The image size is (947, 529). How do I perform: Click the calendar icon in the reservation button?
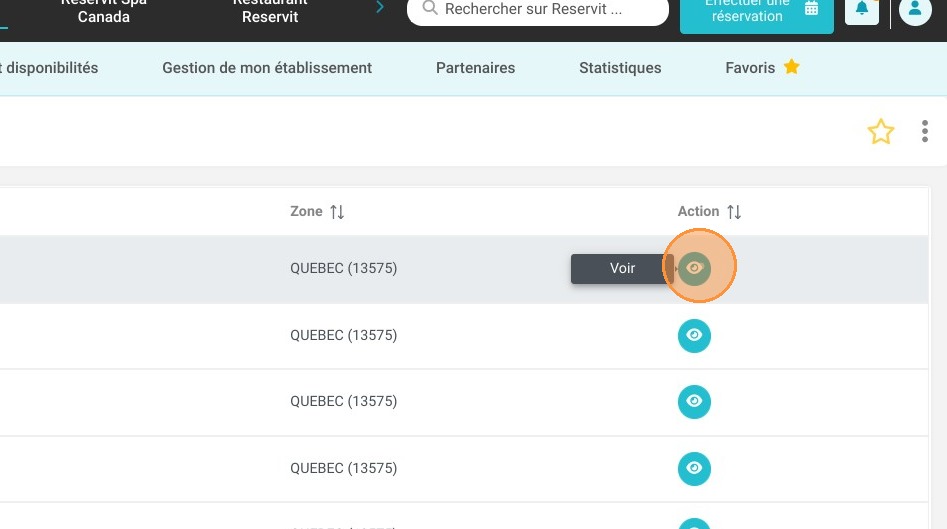pos(812,8)
